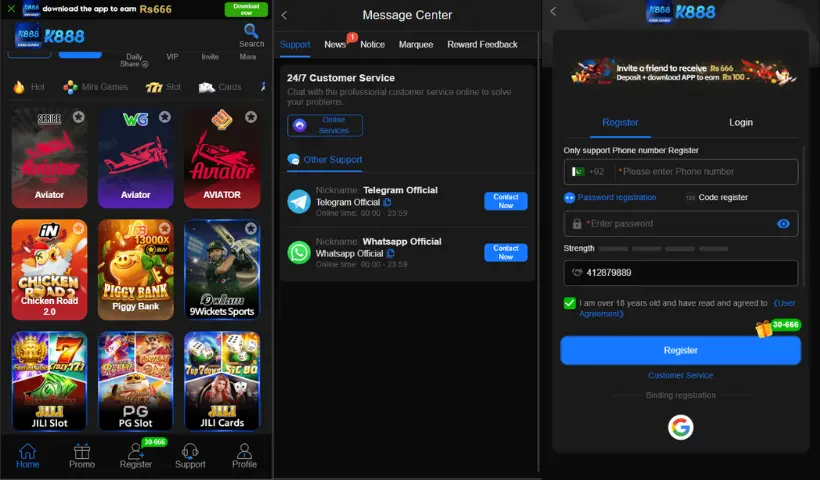
Task: Favorite the red AVIATOR game star
Action: point(251,117)
